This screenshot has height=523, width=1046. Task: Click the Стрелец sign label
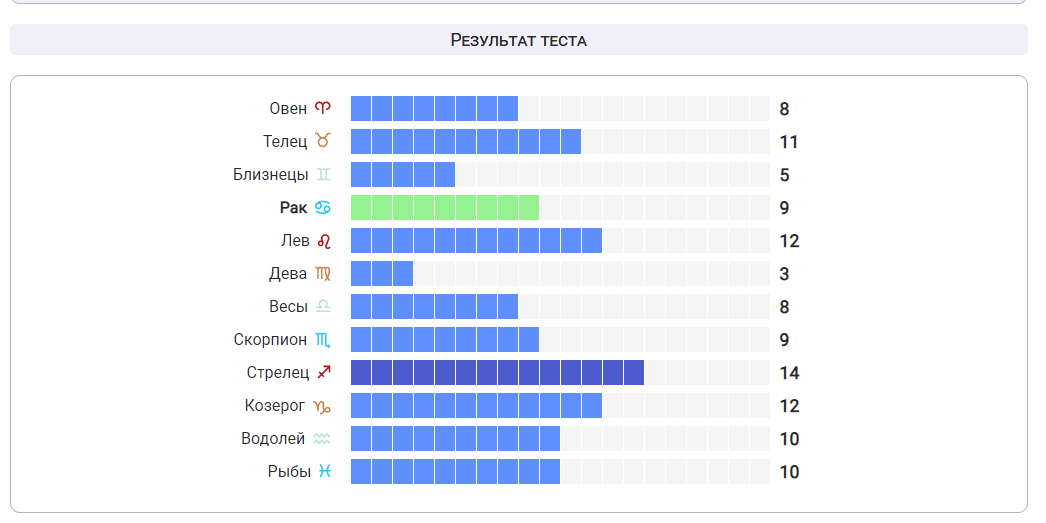coord(277,372)
